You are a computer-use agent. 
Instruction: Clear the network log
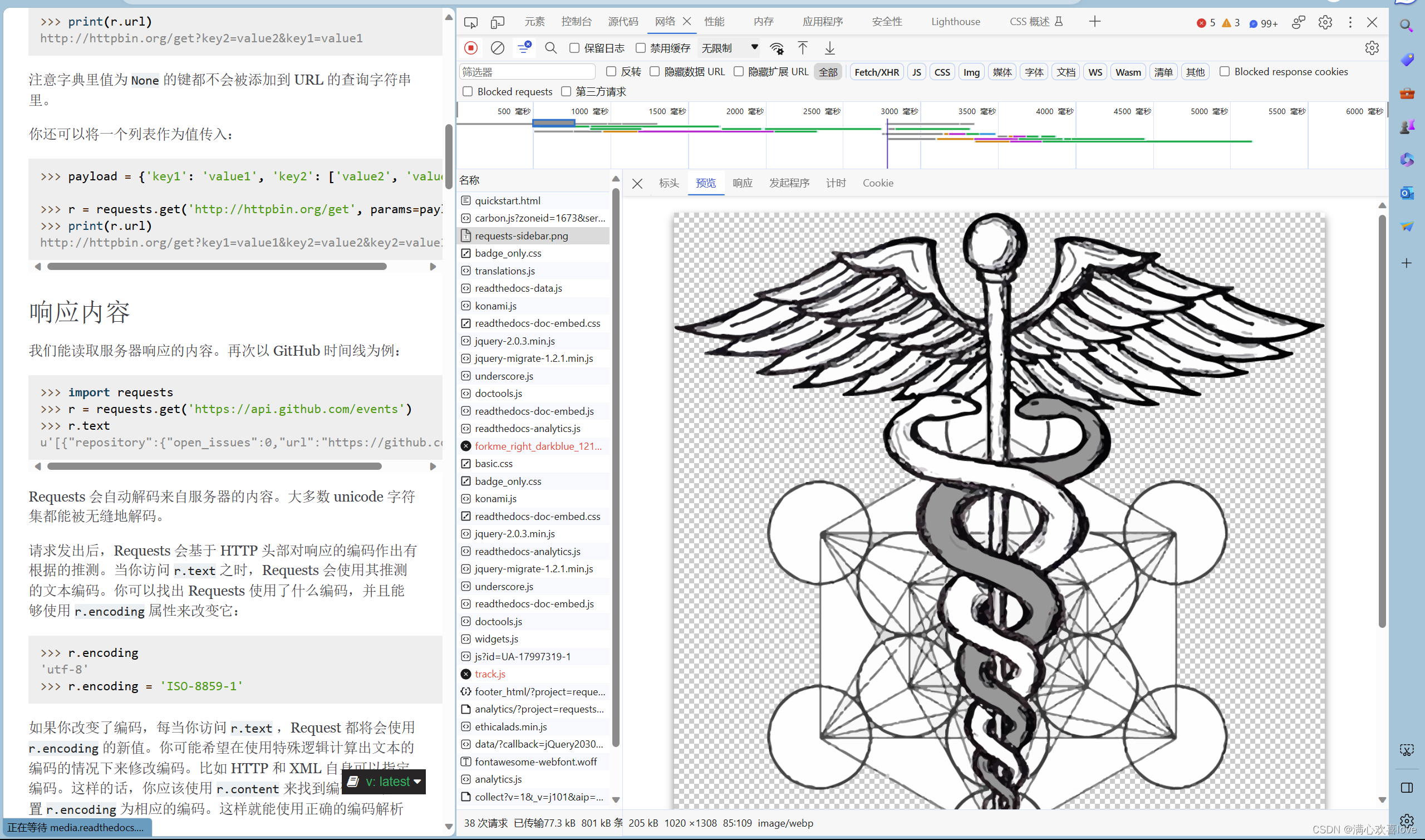point(497,48)
